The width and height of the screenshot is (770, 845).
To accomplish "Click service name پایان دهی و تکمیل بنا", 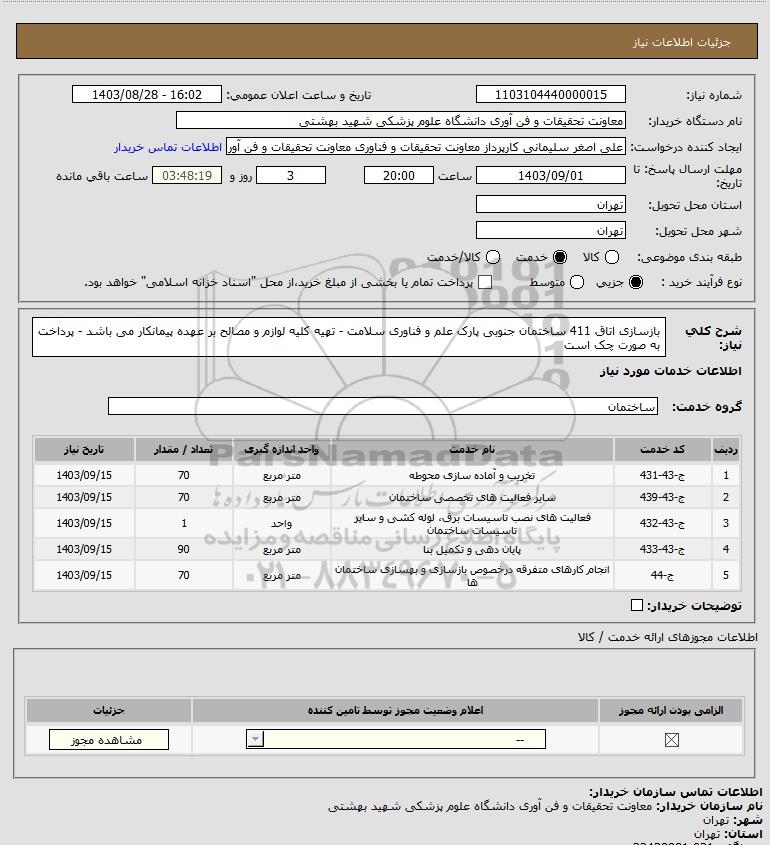I will tap(472, 550).
